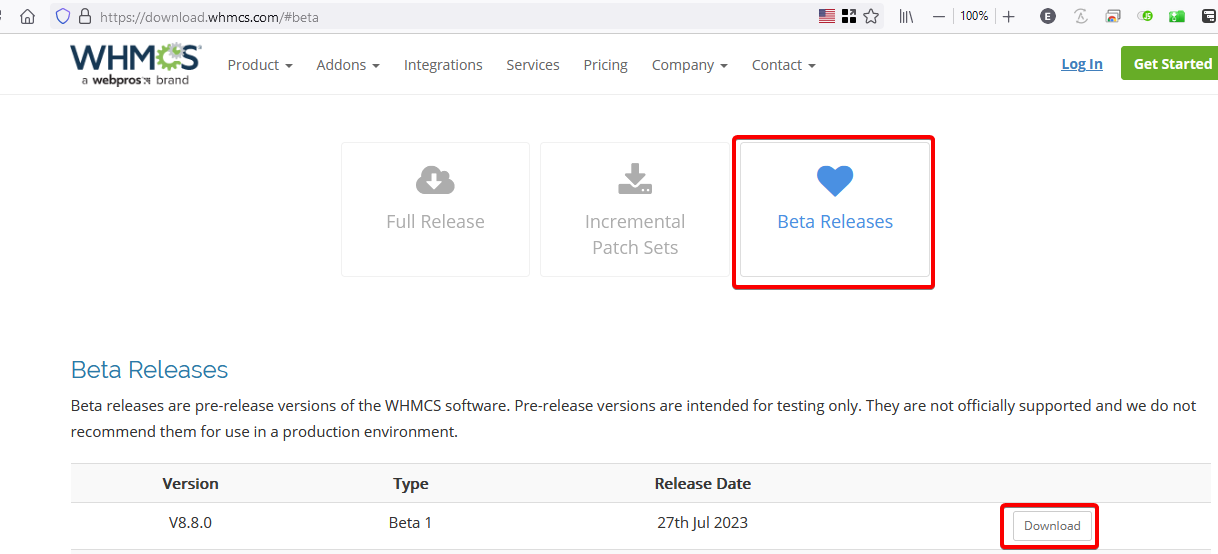Toggle the JS switch extension
Viewport: 1218px width, 554px height.
click(1145, 16)
